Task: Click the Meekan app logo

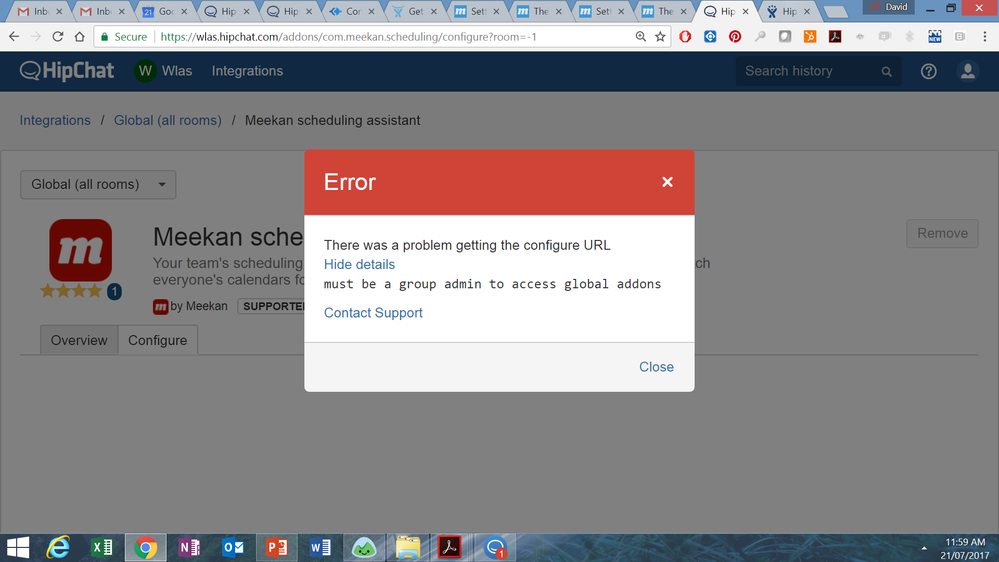Action: coord(80,250)
